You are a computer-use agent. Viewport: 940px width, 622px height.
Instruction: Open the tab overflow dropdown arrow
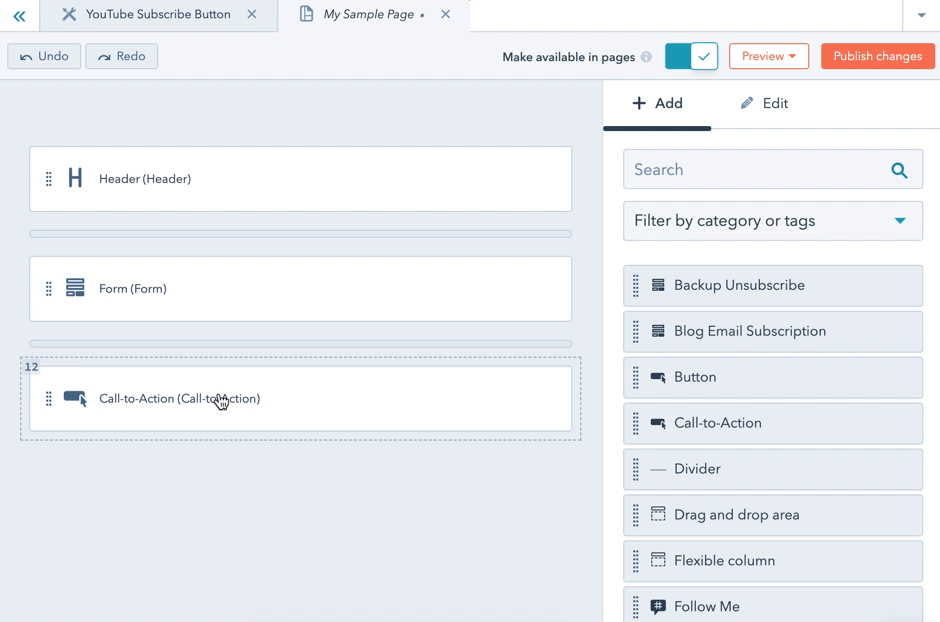coord(921,15)
